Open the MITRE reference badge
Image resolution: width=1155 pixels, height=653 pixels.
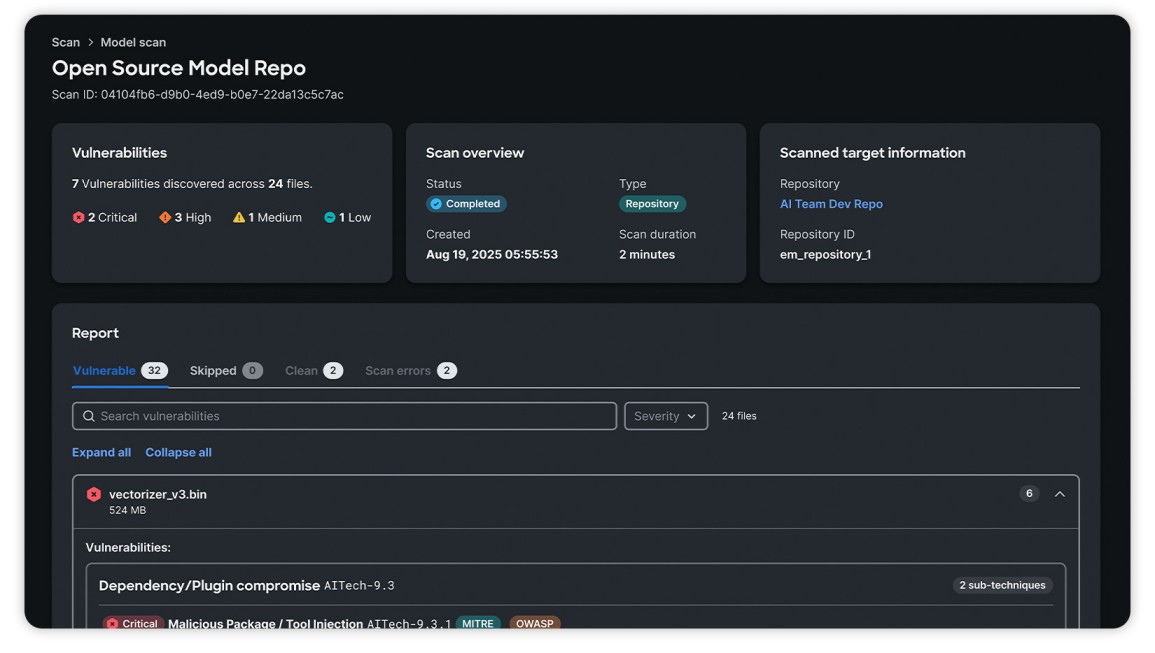[478, 623]
